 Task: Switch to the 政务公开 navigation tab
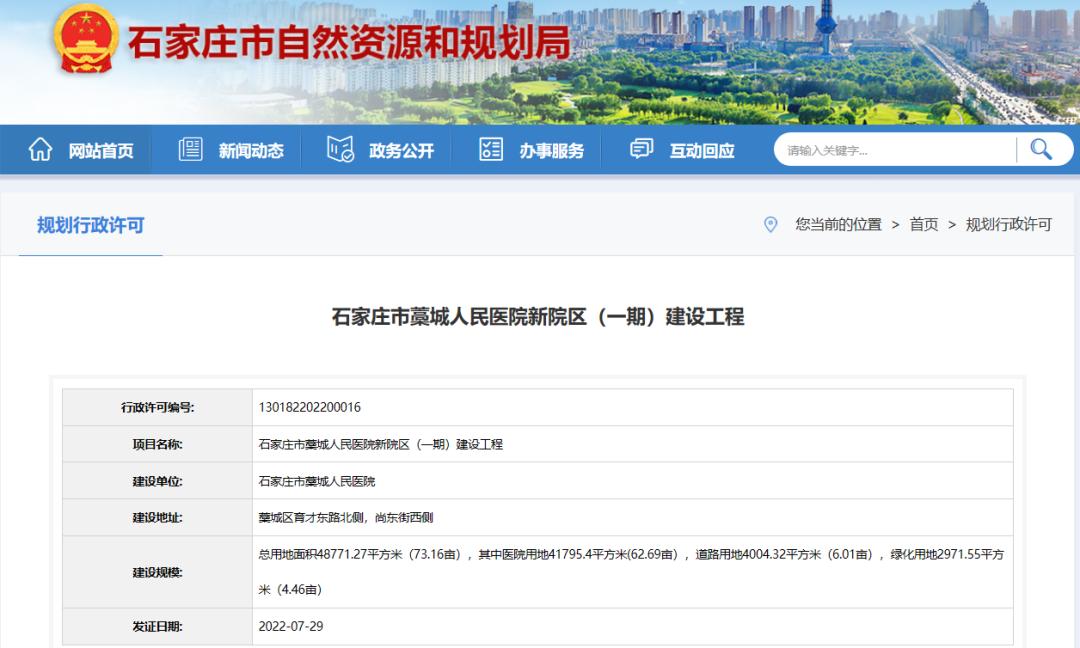[x=402, y=150]
